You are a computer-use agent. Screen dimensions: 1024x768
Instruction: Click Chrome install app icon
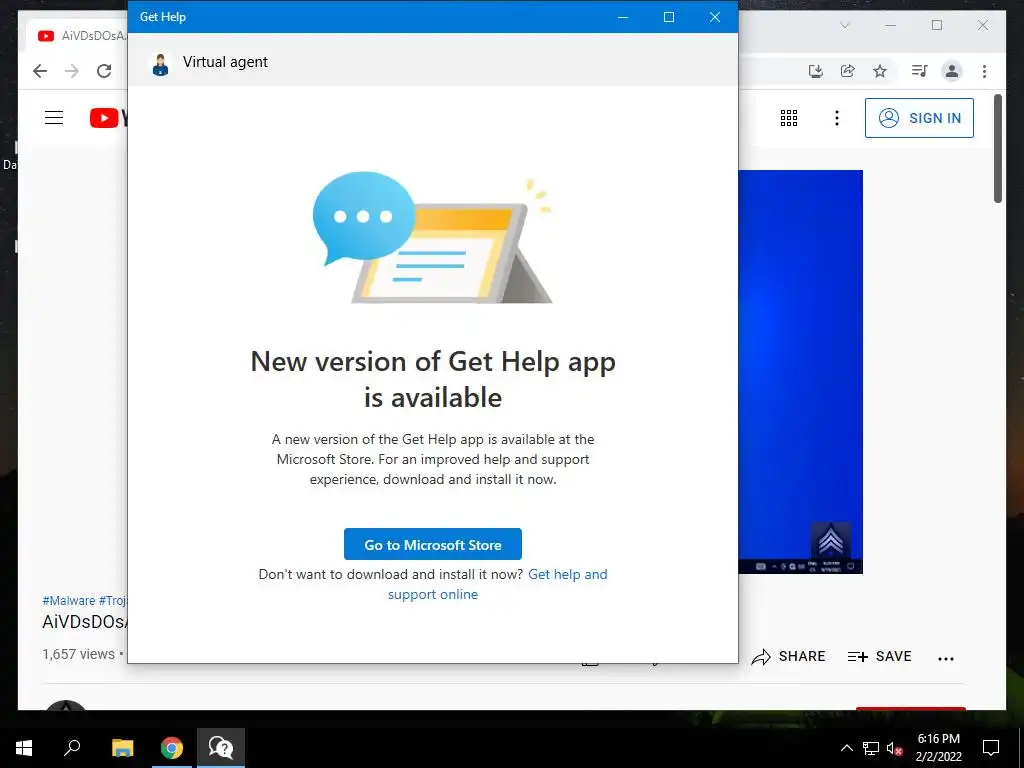tap(815, 71)
